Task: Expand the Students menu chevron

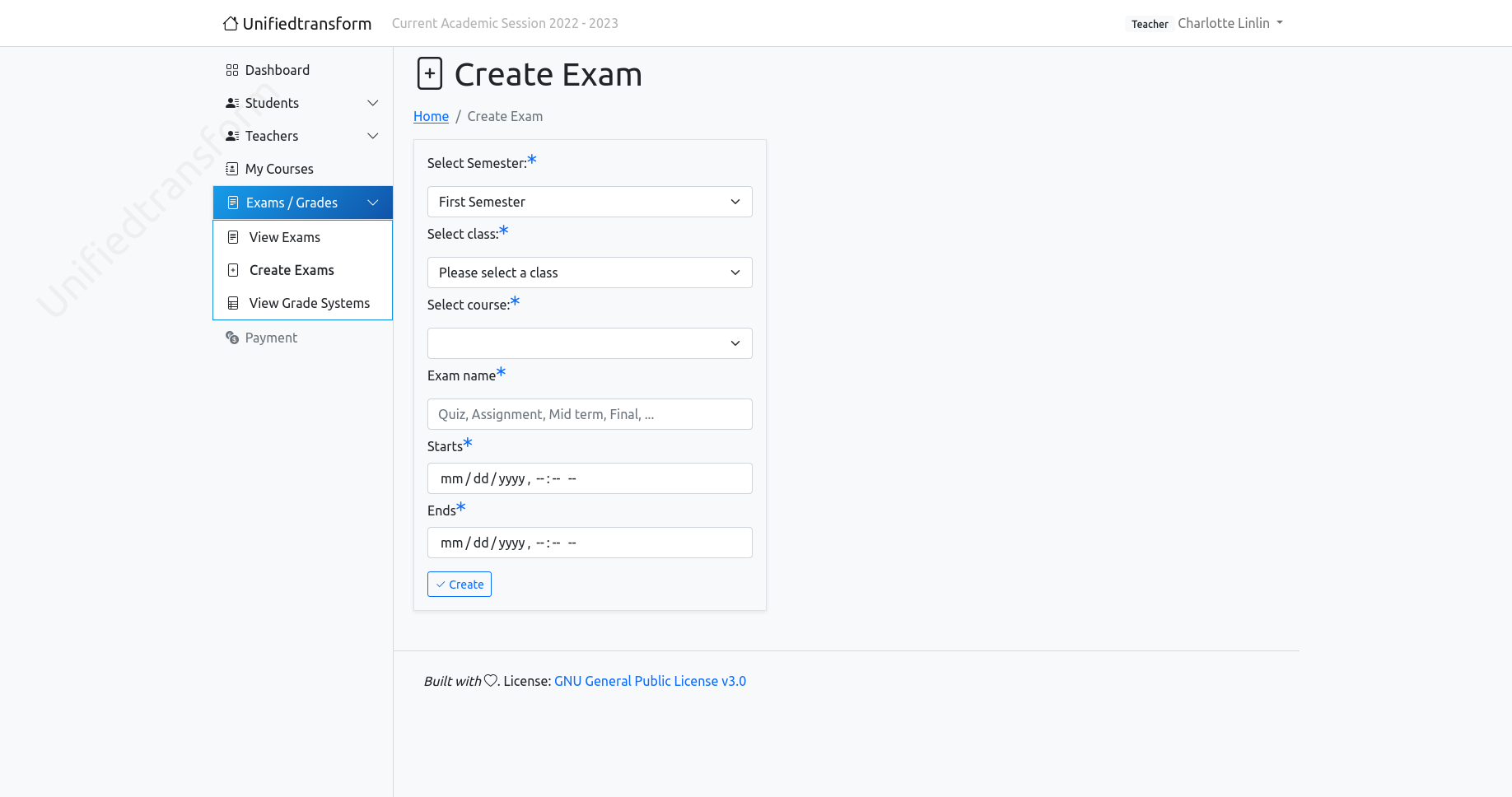Action: (373, 103)
